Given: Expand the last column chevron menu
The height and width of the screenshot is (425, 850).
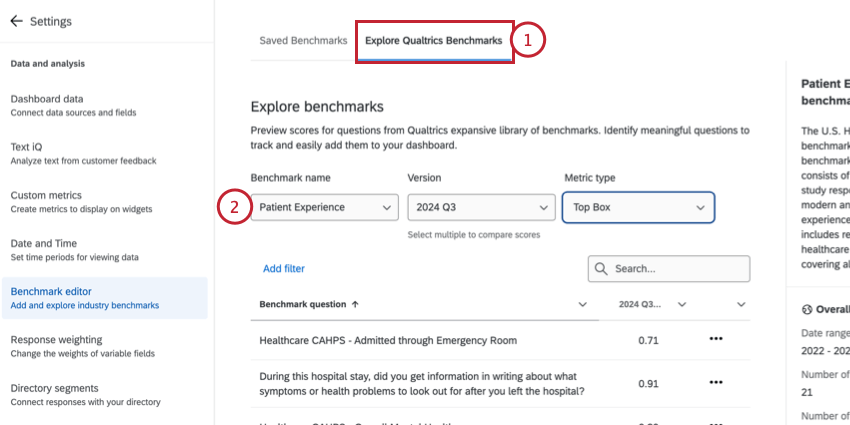Looking at the screenshot, I should click(x=741, y=304).
